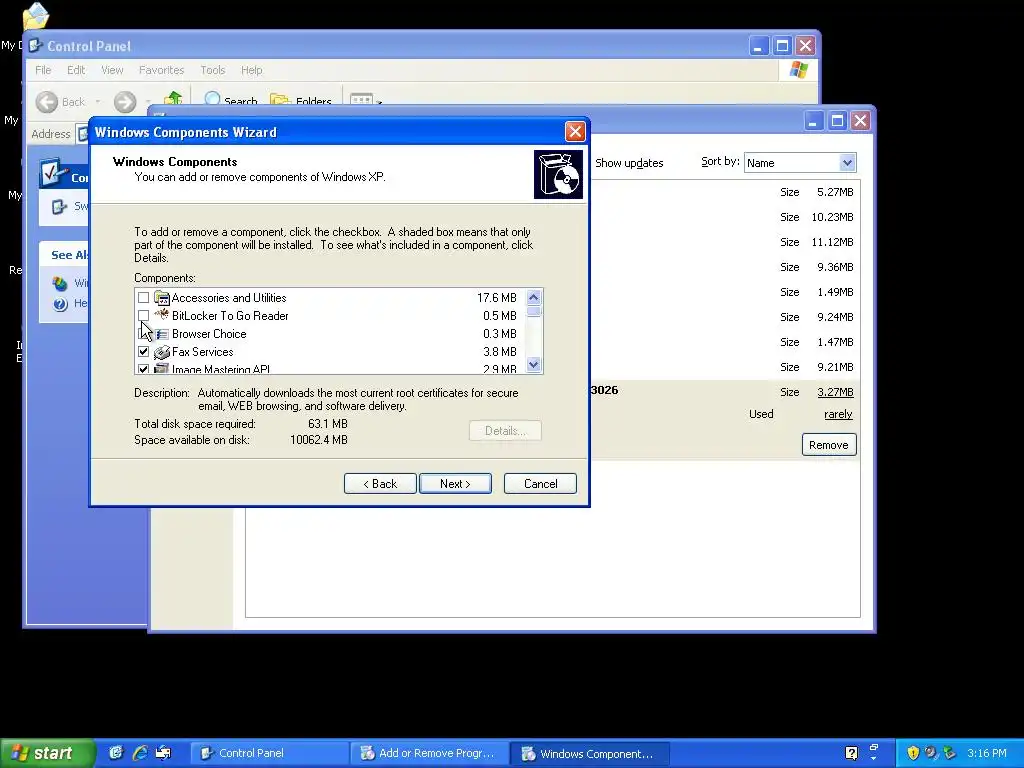Select the Fax Services icon
Screen dimensions: 1024x768
click(161, 352)
